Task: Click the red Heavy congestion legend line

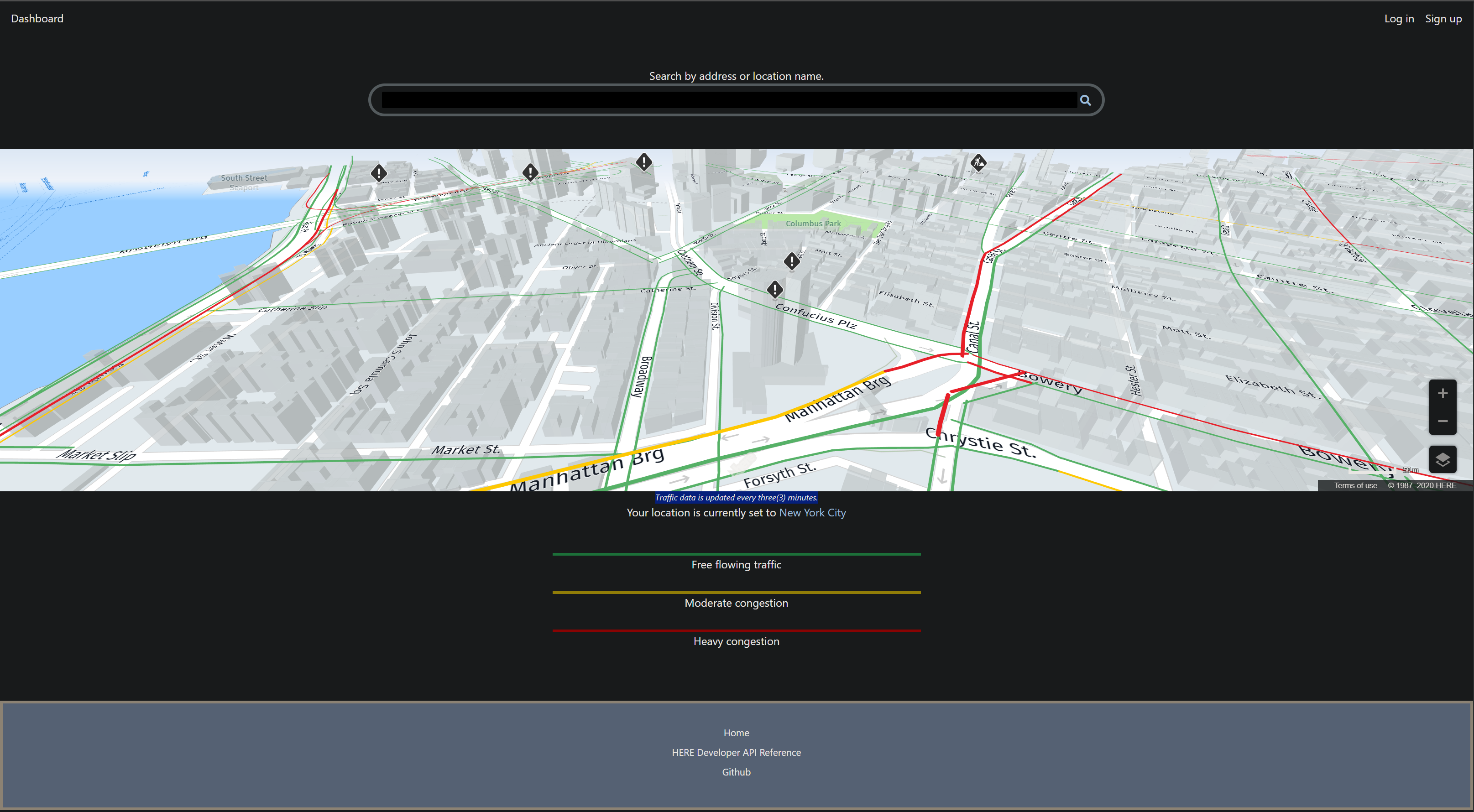Action: [x=736, y=631]
